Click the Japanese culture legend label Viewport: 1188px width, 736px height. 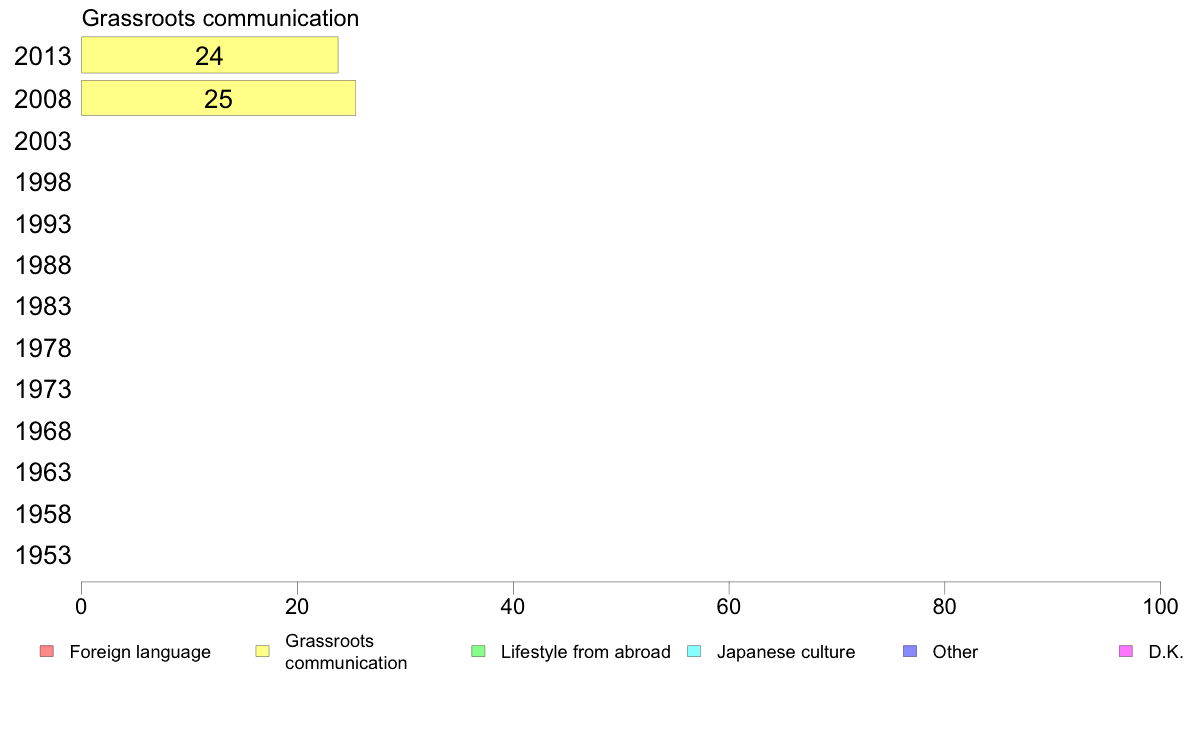786,652
